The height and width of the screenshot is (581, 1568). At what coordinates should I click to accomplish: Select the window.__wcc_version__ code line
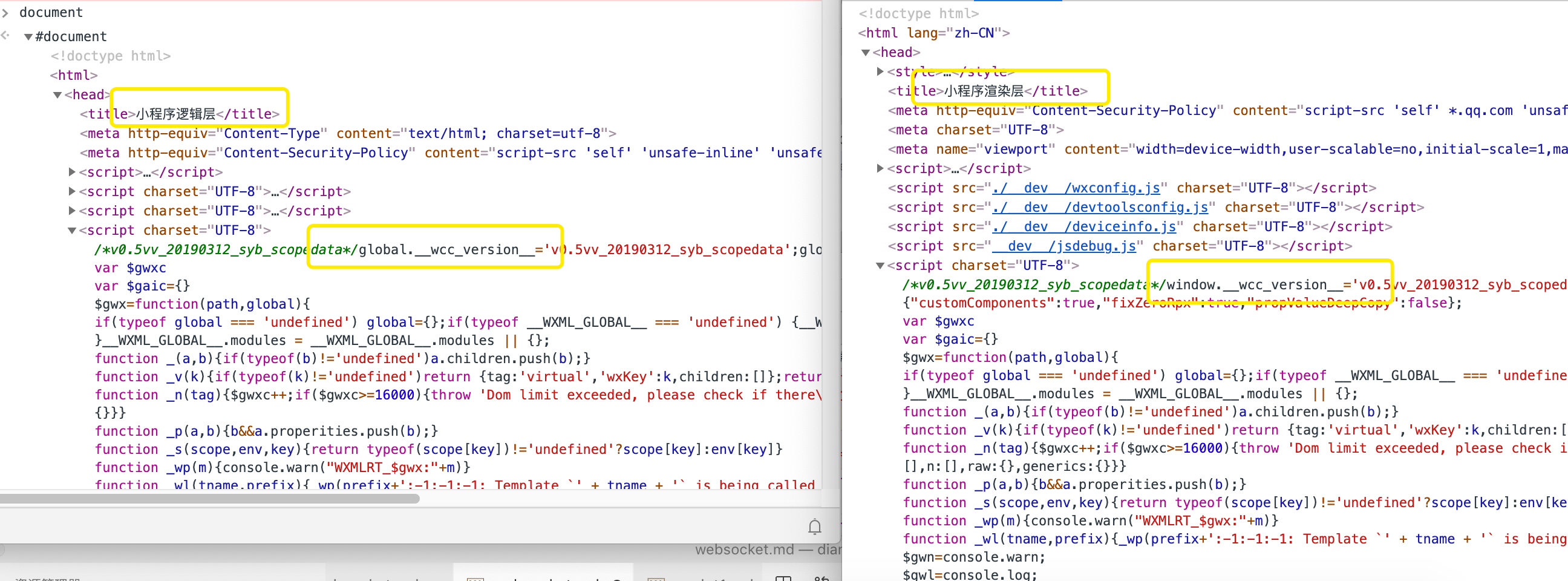[1235, 285]
